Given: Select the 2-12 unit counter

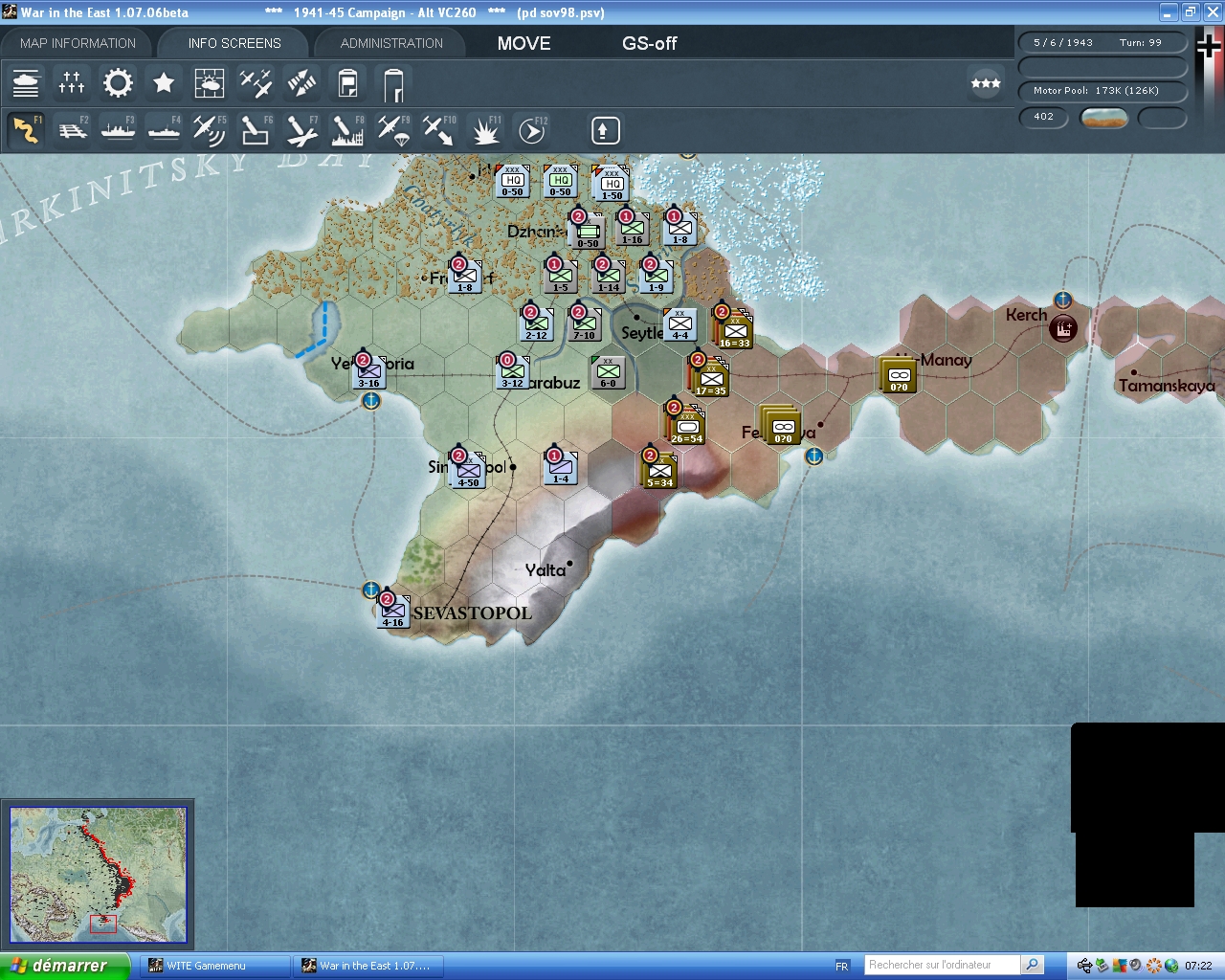Looking at the screenshot, I should pyautogui.click(x=536, y=324).
